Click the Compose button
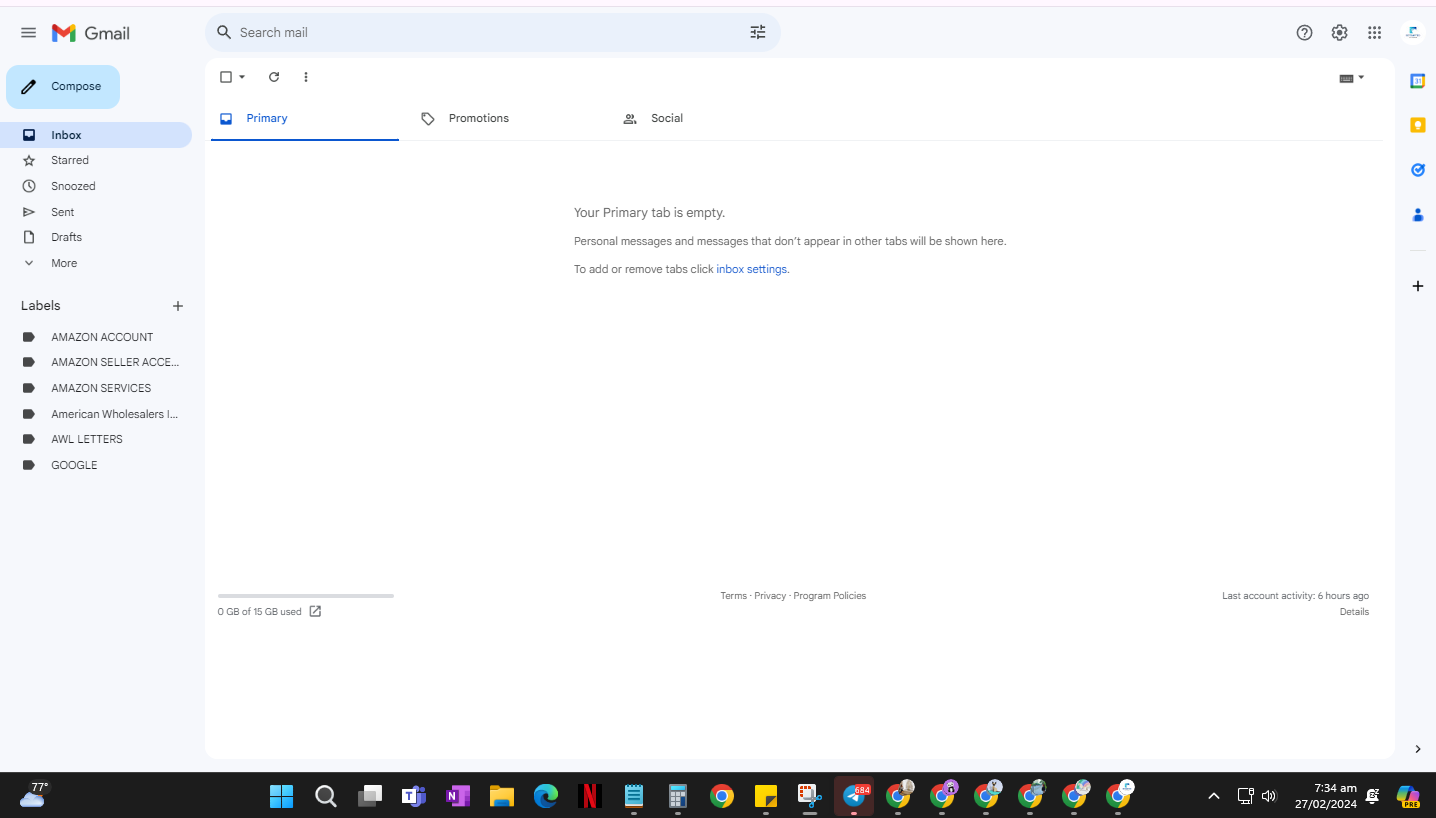This screenshot has height=818, width=1436. pos(63,87)
